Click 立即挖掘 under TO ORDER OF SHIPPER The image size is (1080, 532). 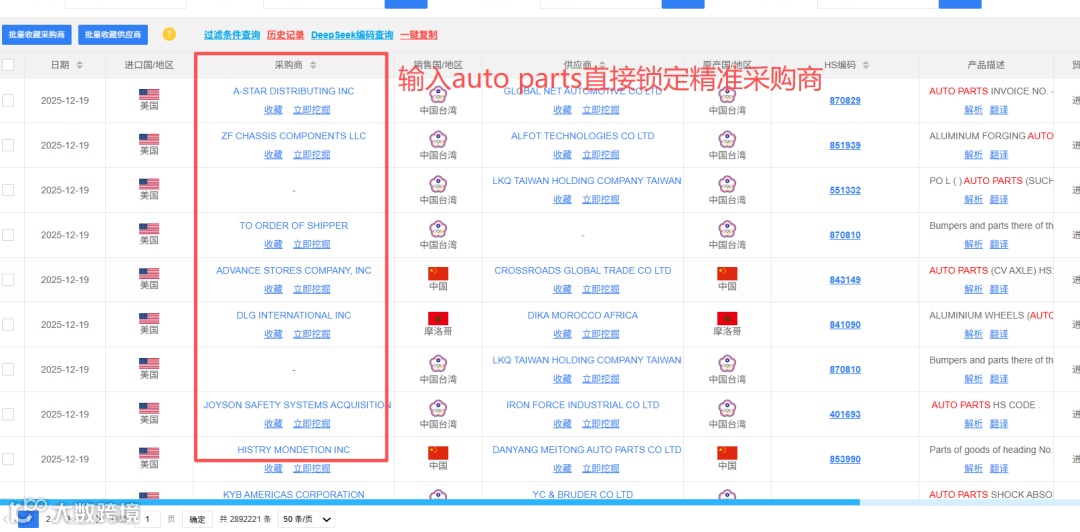point(311,244)
